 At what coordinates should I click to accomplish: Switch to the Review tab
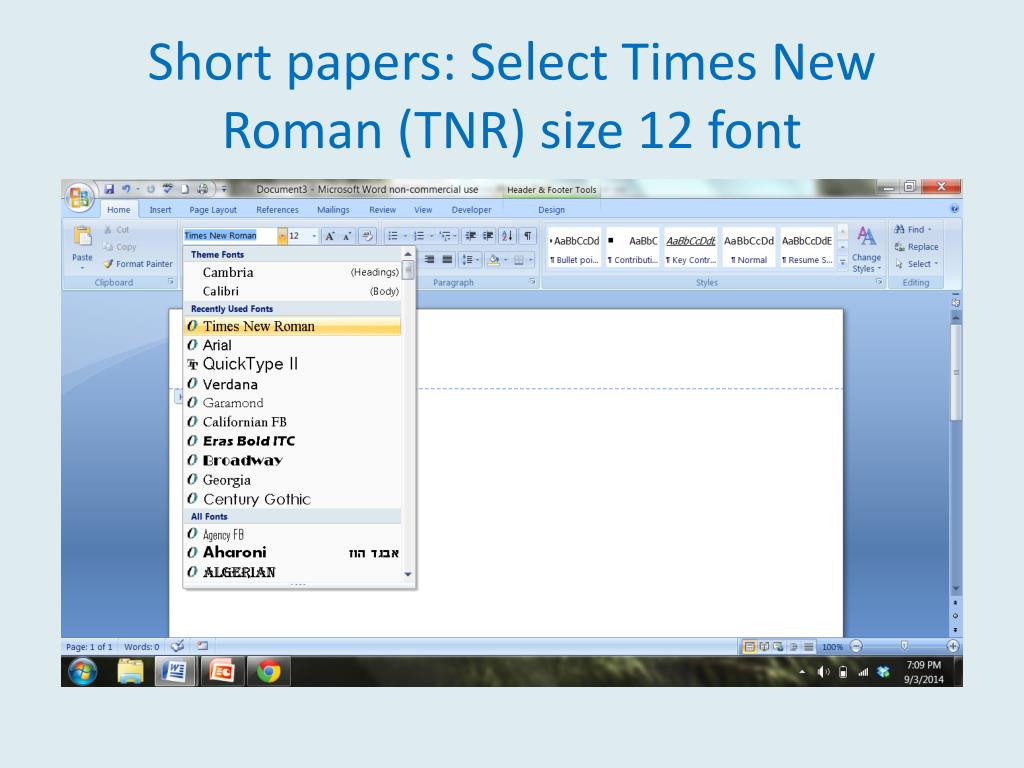point(382,210)
